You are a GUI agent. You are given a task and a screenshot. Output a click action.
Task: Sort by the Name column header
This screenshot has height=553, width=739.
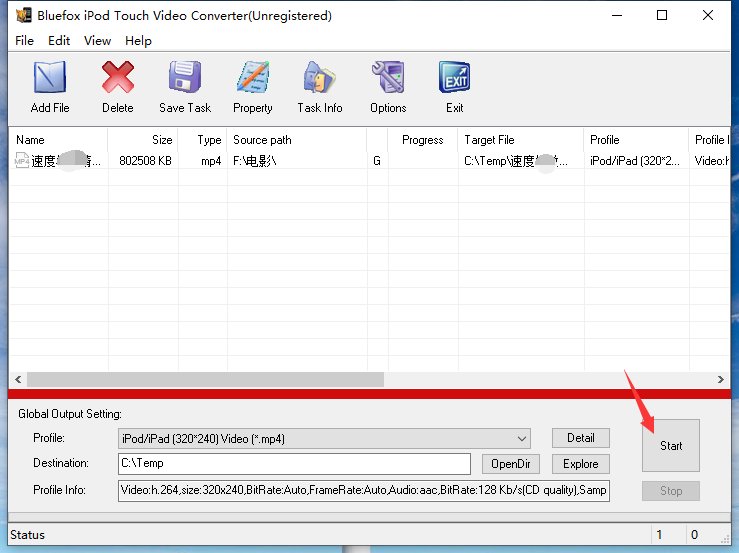58,140
